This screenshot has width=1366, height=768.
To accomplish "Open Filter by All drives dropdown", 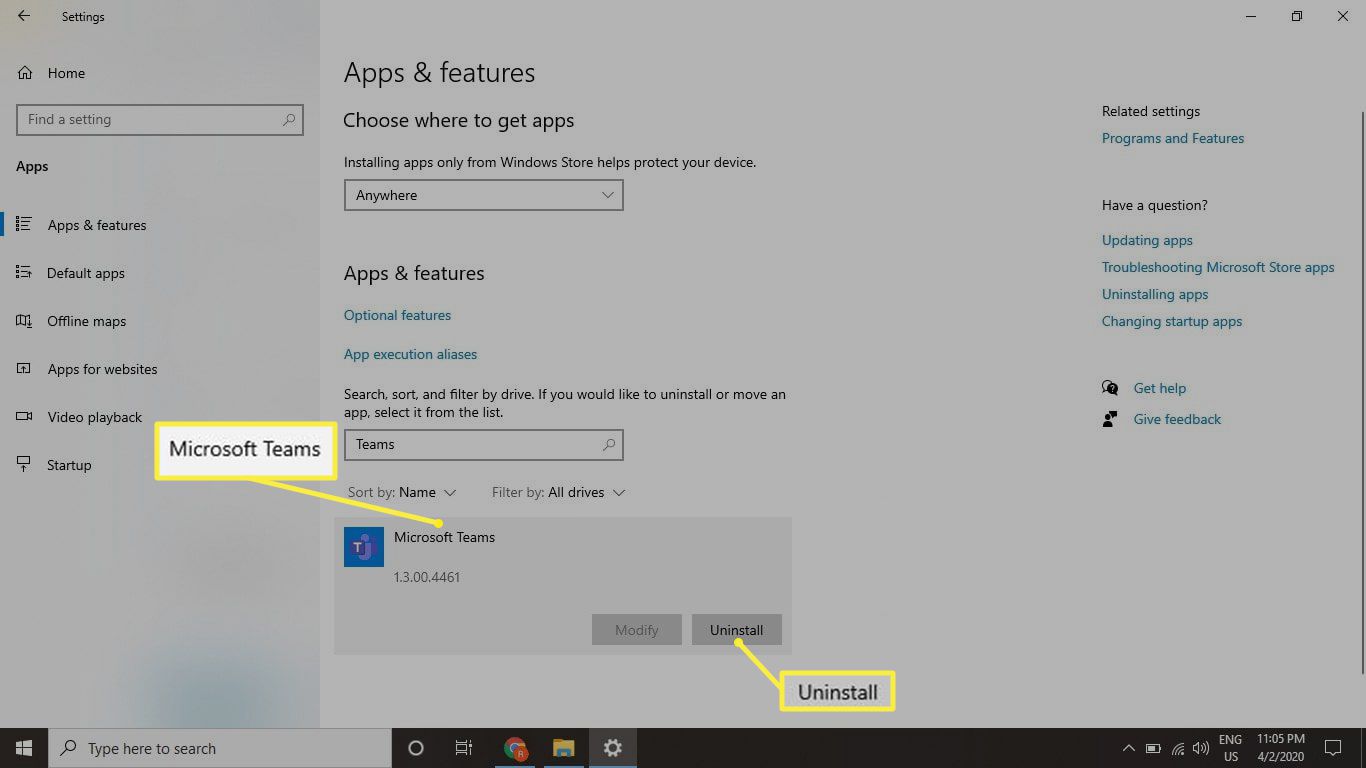I will [x=558, y=492].
